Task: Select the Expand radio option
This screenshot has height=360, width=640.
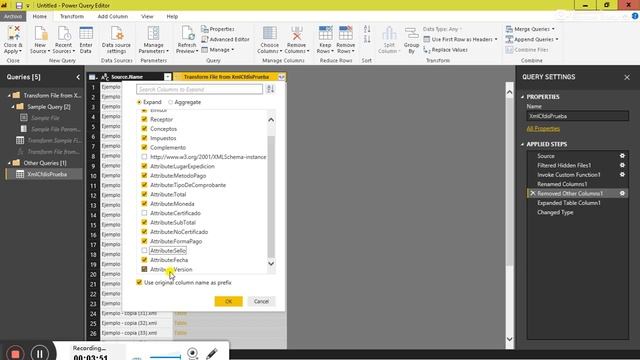Action: pyautogui.click(x=139, y=102)
